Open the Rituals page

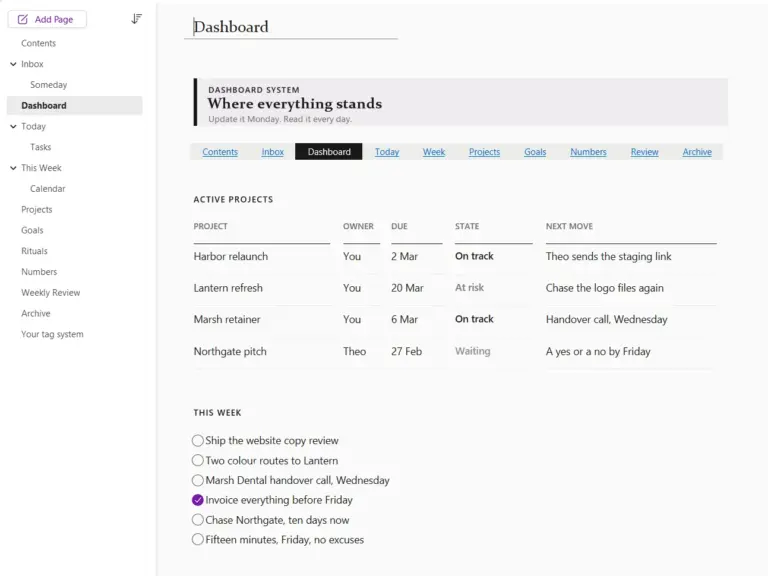click(34, 251)
